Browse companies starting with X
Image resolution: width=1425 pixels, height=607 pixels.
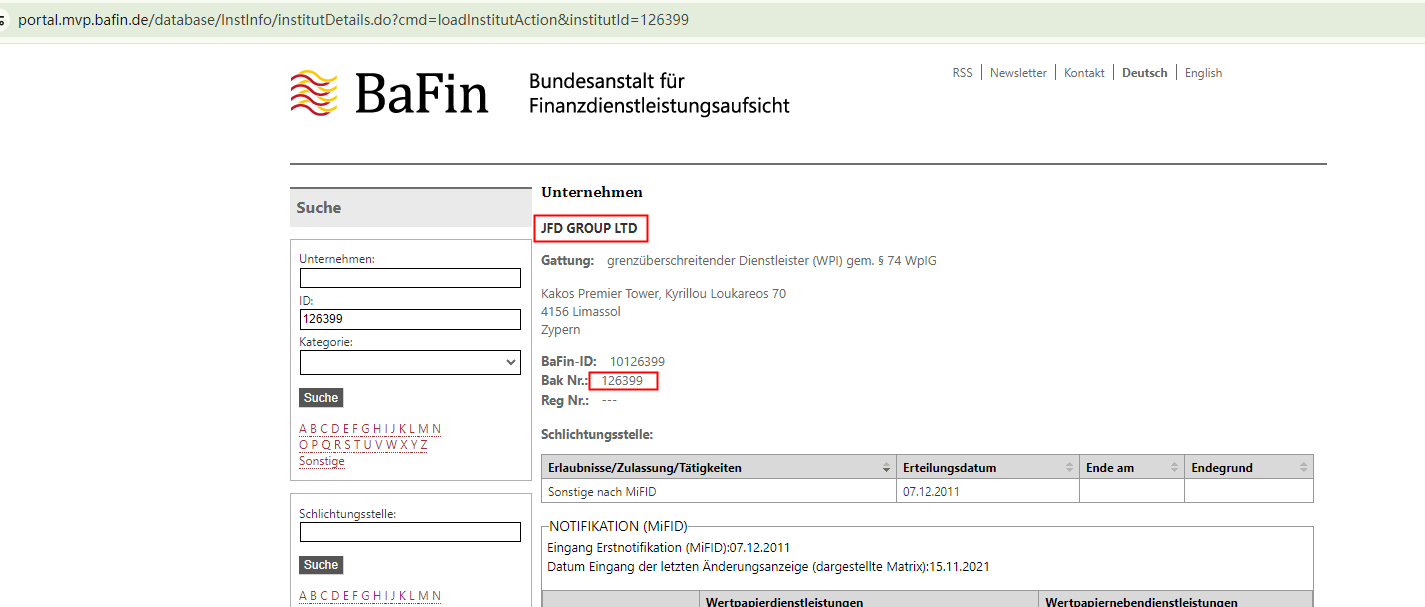click(x=403, y=445)
